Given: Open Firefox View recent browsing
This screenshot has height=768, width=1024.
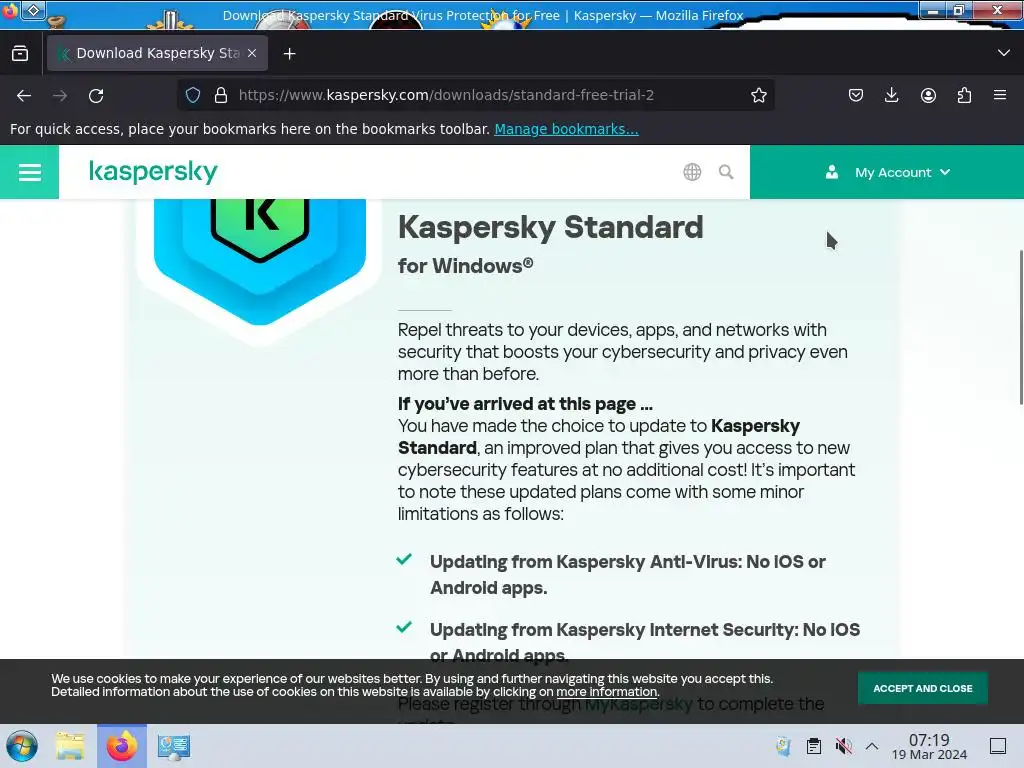Looking at the screenshot, I should coord(20,54).
